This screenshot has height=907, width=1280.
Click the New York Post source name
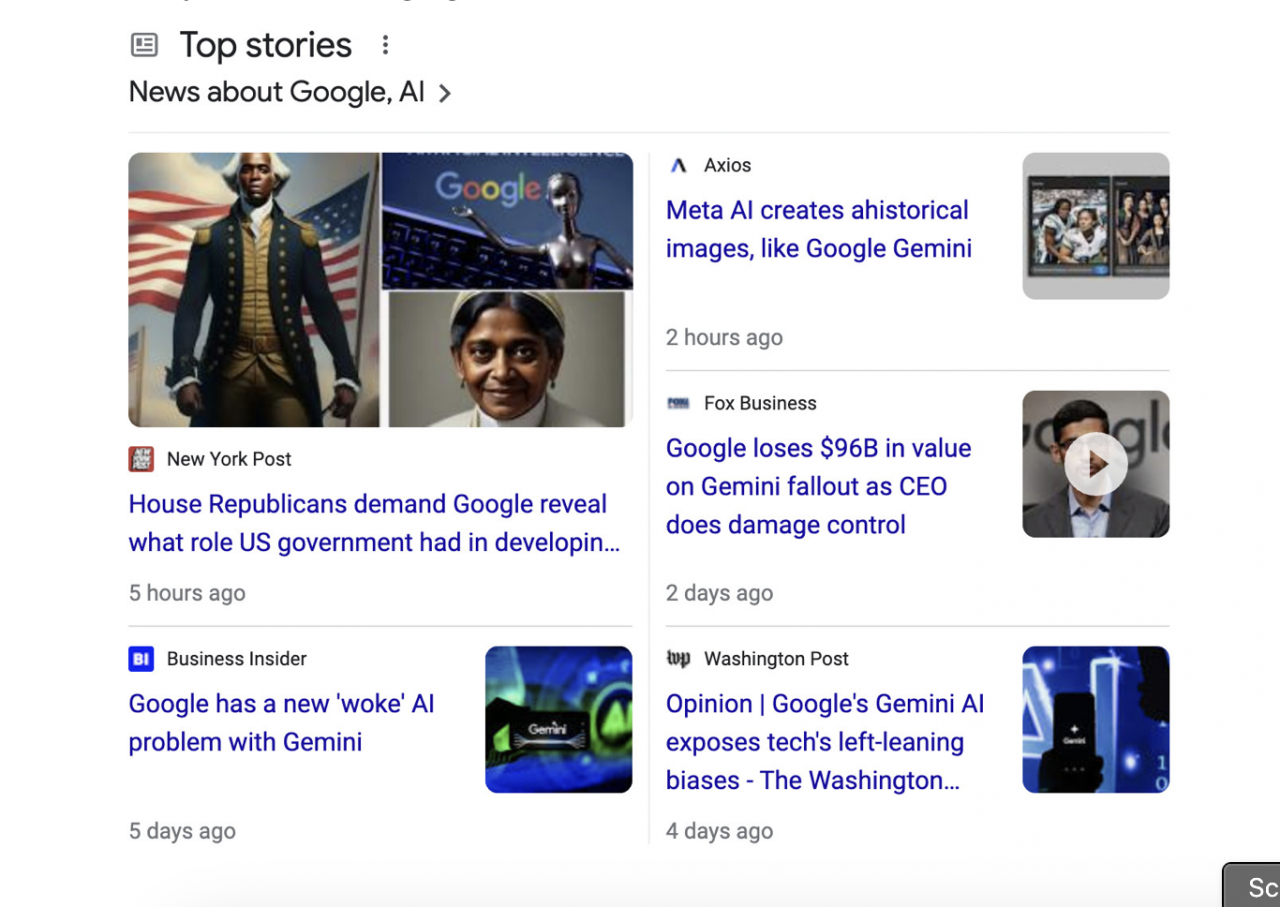(229, 459)
